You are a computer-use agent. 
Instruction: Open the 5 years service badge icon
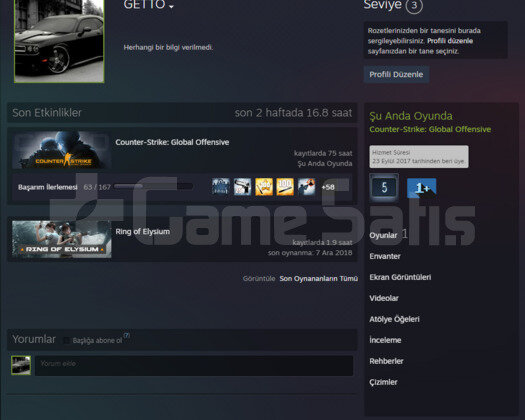point(384,188)
